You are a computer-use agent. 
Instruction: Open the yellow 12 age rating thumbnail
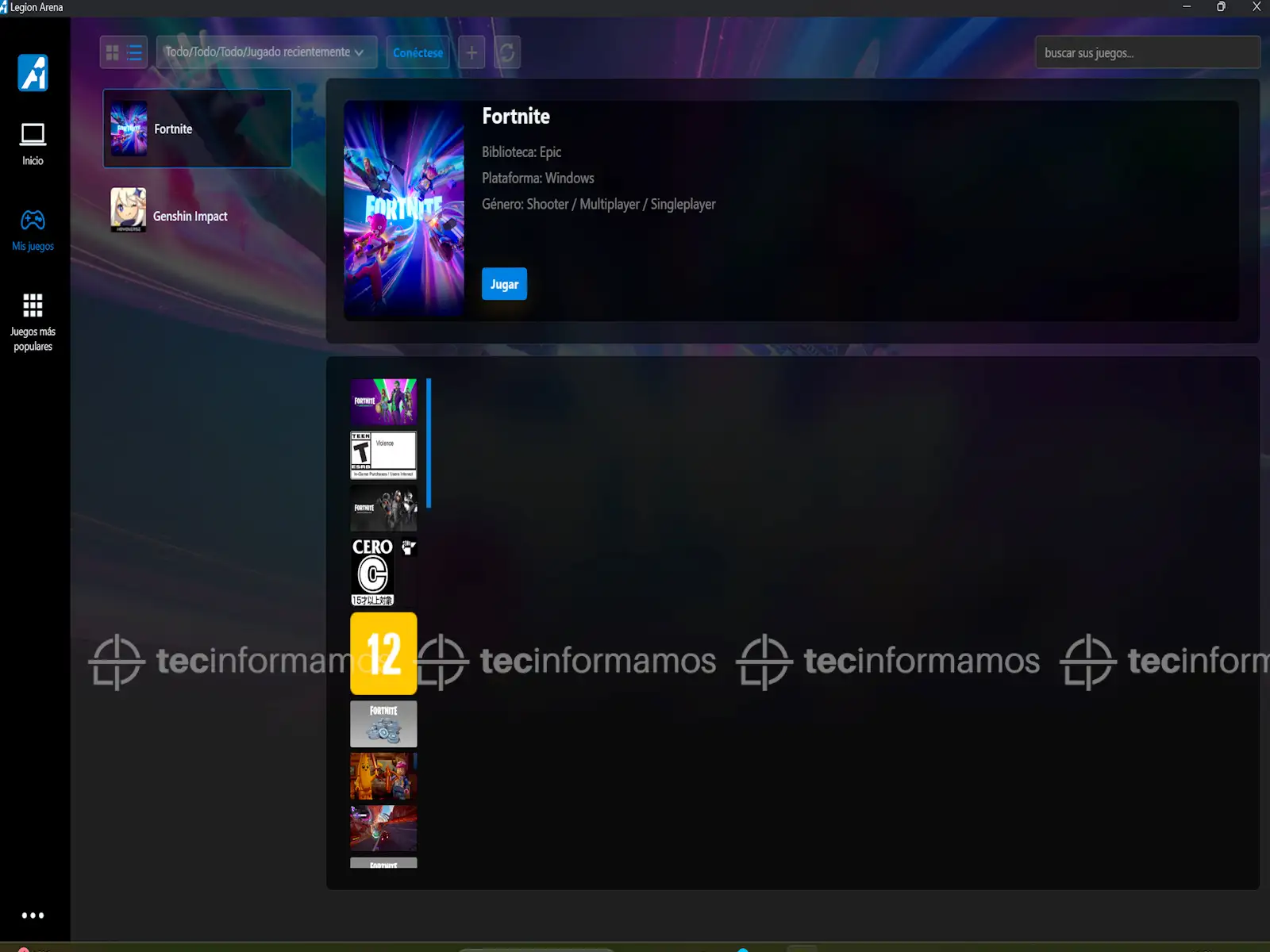point(383,654)
